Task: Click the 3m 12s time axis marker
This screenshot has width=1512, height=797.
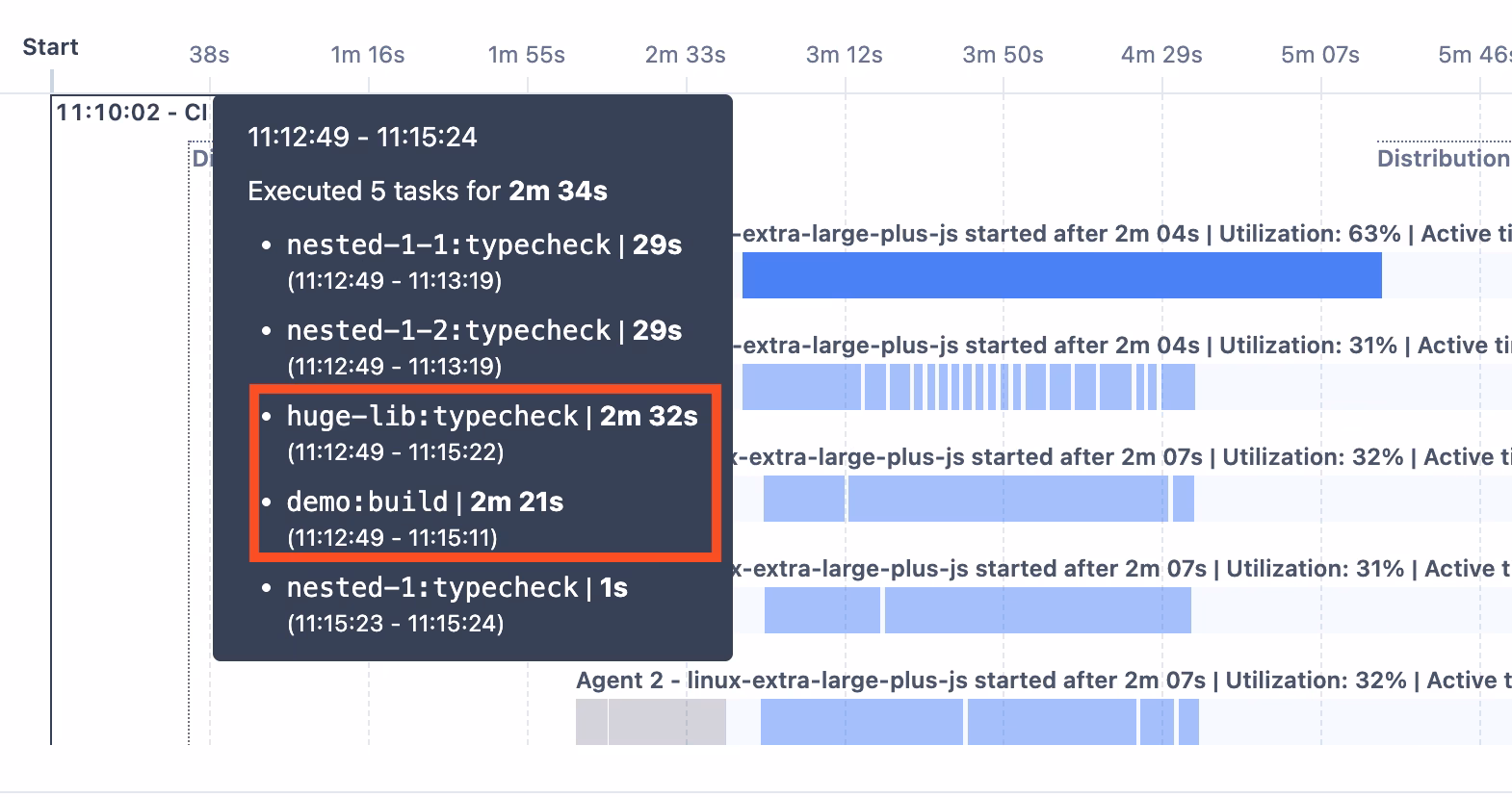Action: click(844, 55)
